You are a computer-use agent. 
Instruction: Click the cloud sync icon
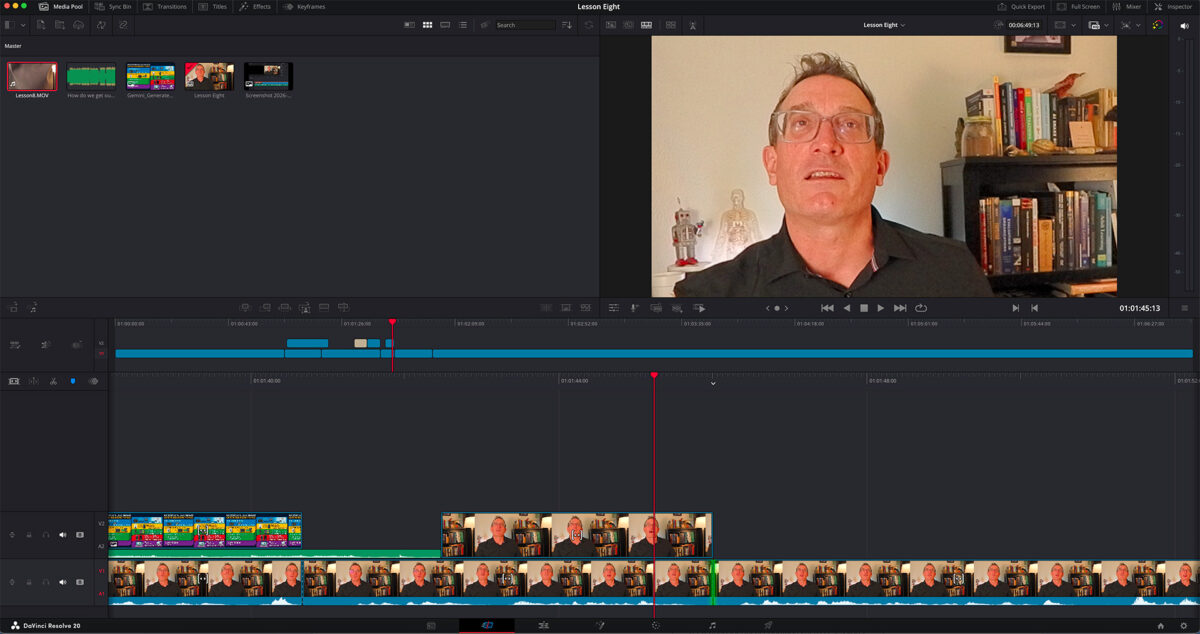click(x=79, y=25)
